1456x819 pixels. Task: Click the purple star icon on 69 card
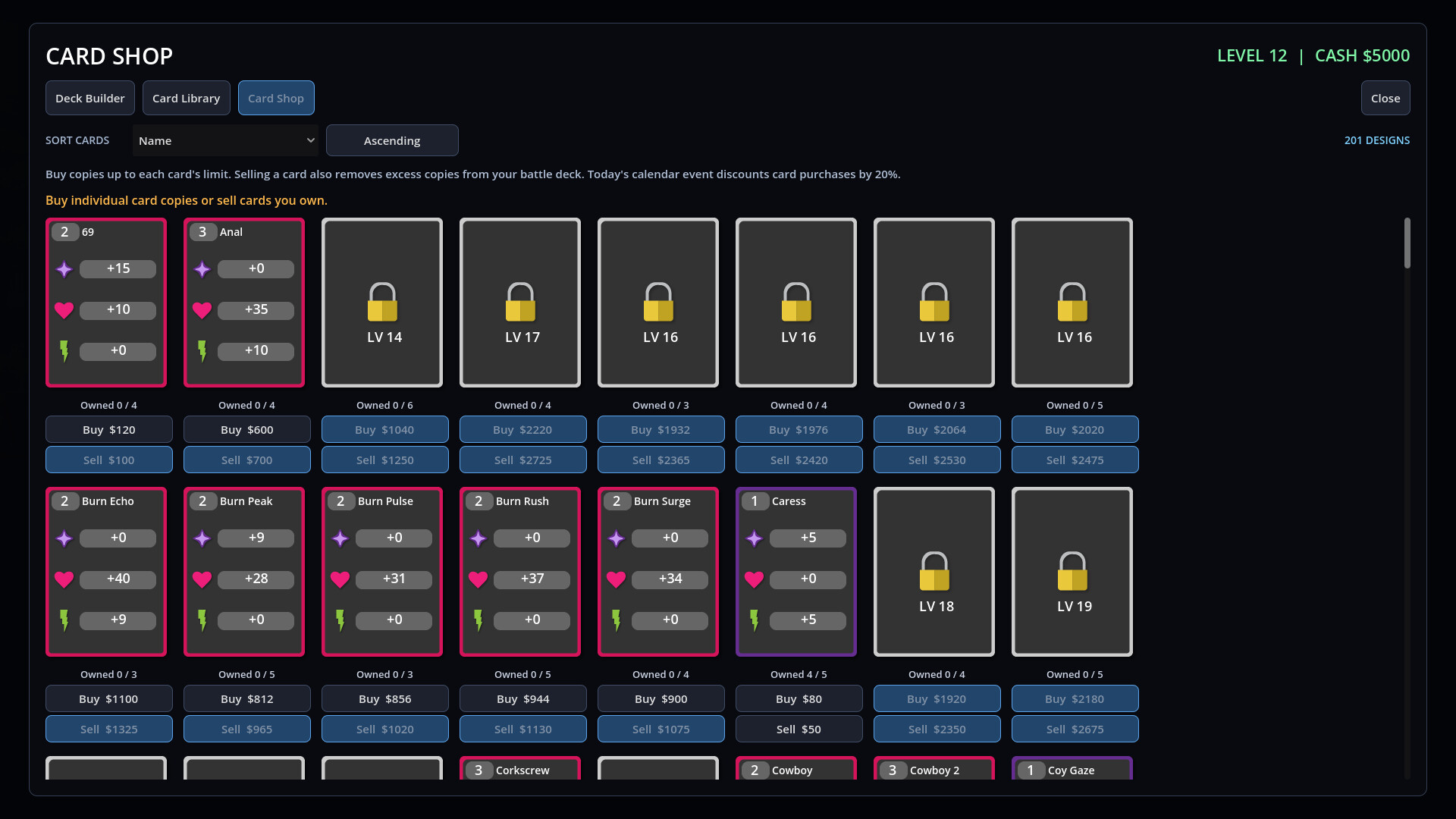(x=64, y=269)
